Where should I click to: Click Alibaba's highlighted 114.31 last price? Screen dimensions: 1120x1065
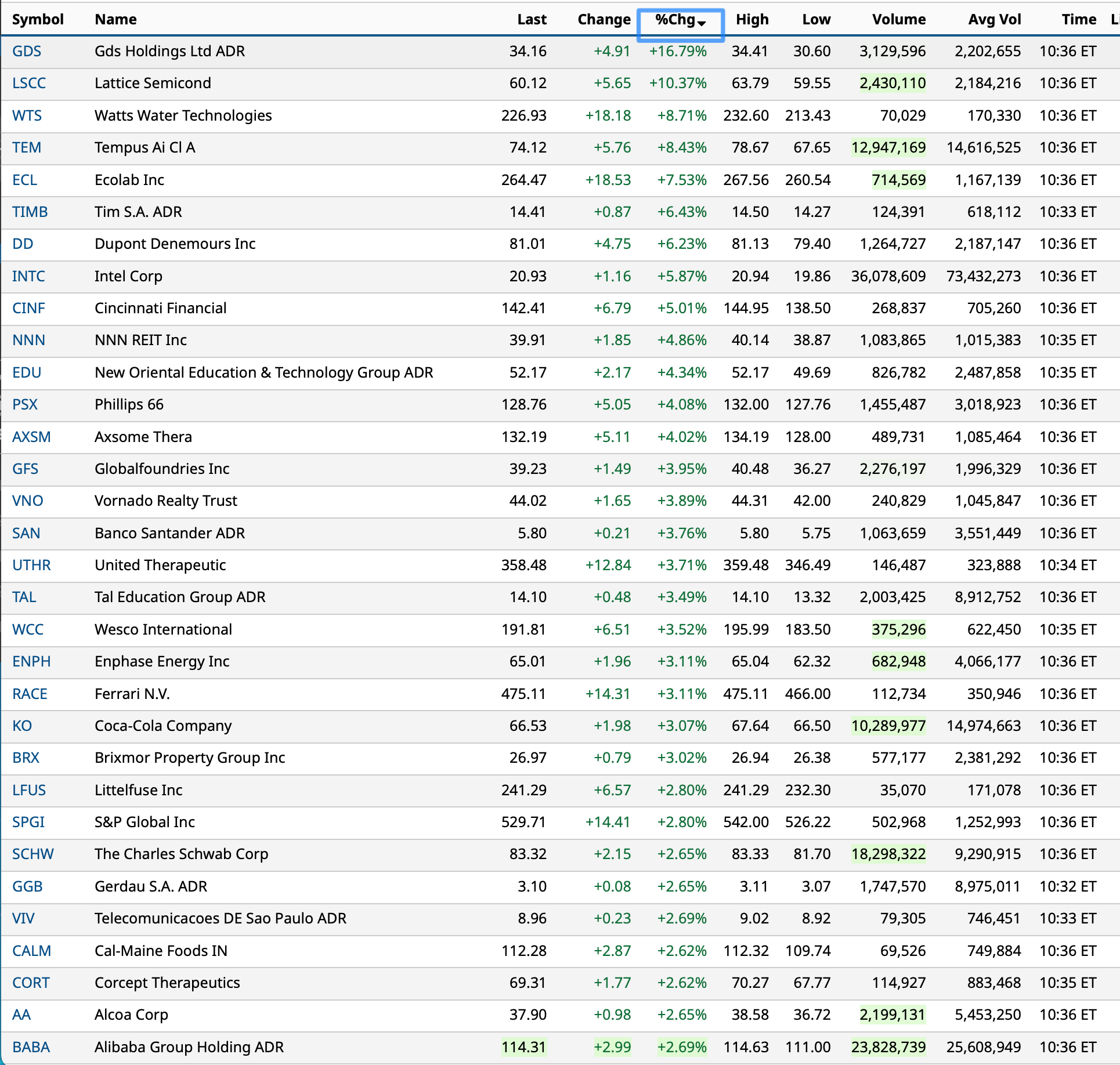coord(523,1047)
